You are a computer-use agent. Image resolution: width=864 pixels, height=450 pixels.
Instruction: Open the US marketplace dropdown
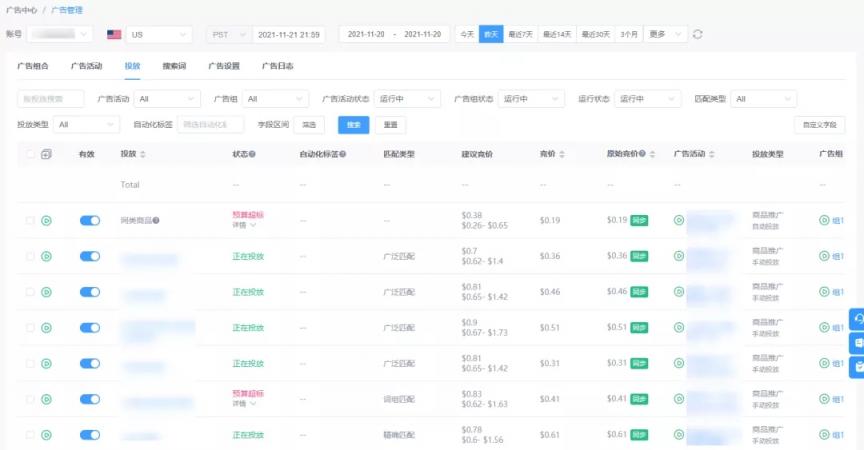pos(159,34)
